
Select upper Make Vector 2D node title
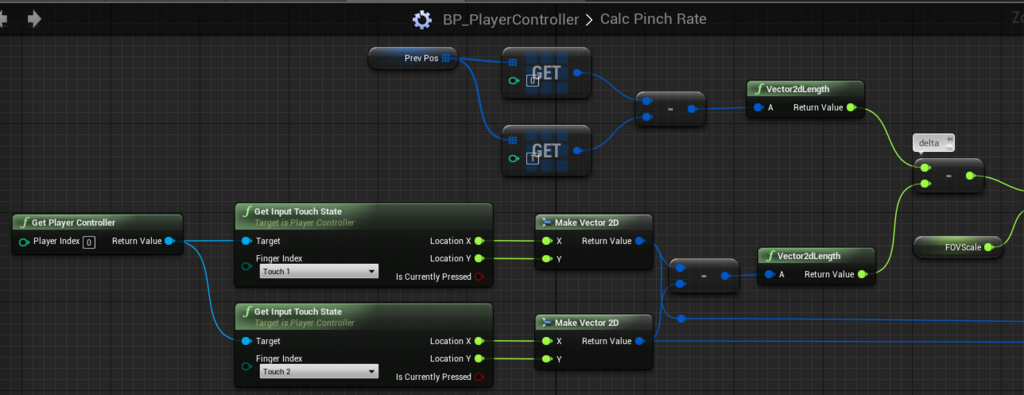(586, 223)
